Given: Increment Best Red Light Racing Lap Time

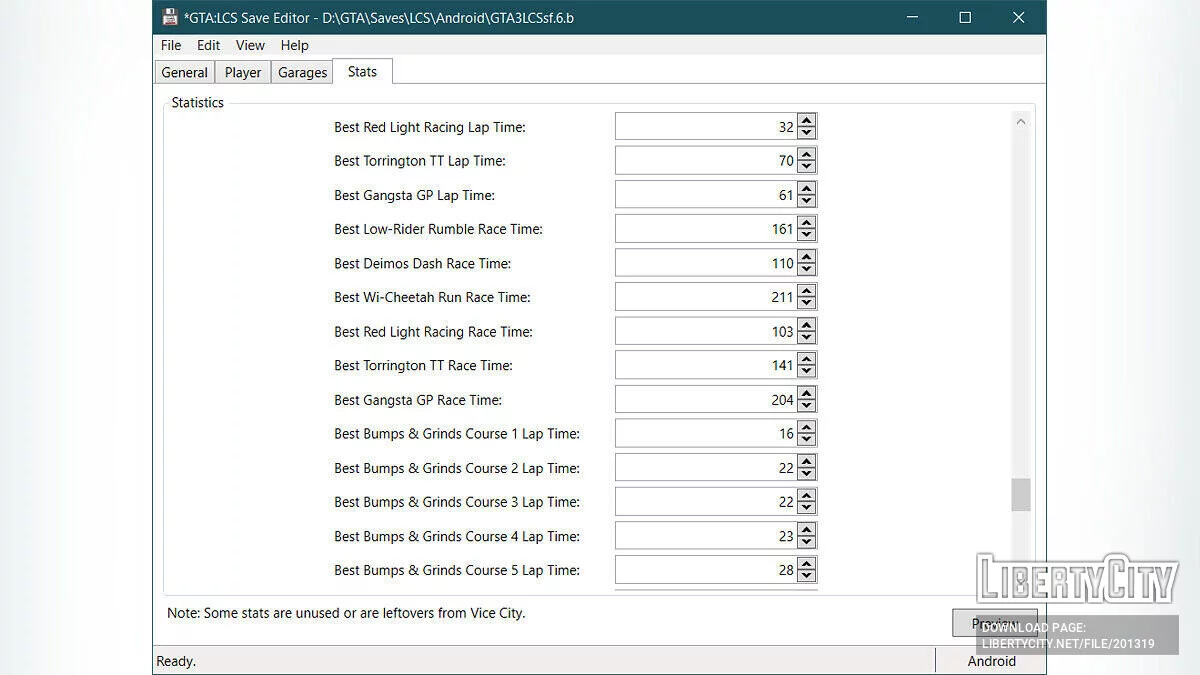Looking at the screenshot, I should [806, 121].
